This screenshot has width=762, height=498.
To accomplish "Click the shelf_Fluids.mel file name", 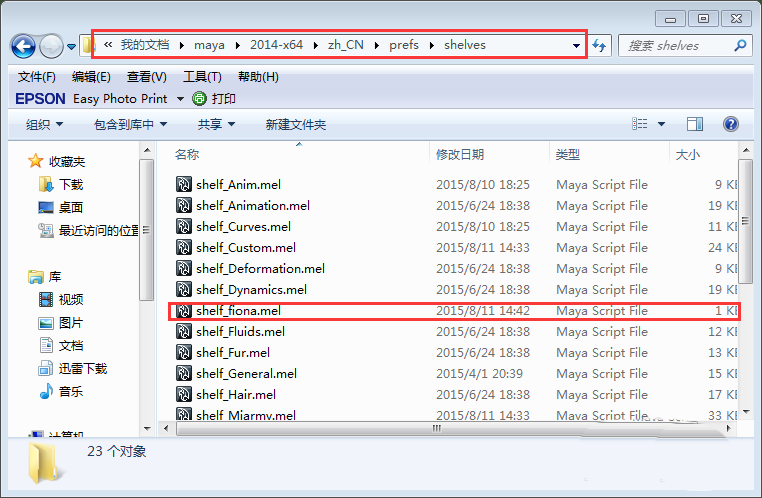I will click(240, 331).
